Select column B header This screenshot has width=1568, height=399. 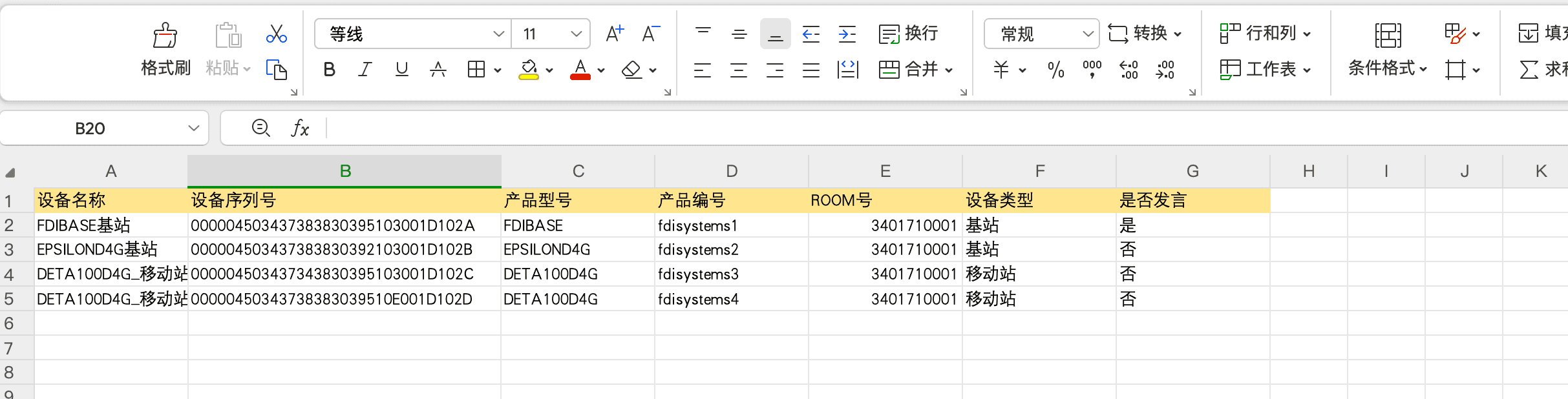click(x=345, y=171)
